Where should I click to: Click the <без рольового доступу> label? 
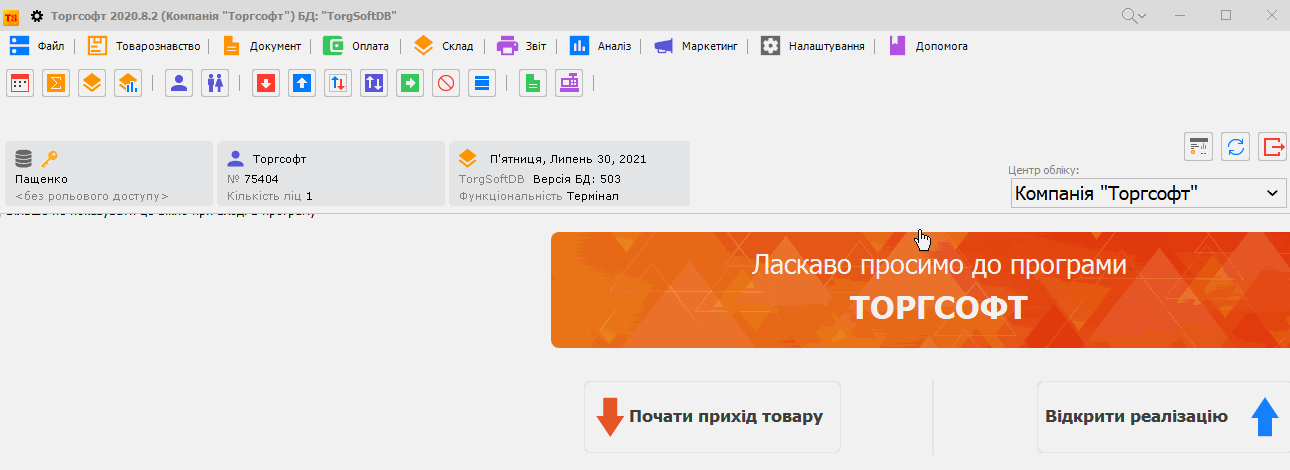click(92, 196)
